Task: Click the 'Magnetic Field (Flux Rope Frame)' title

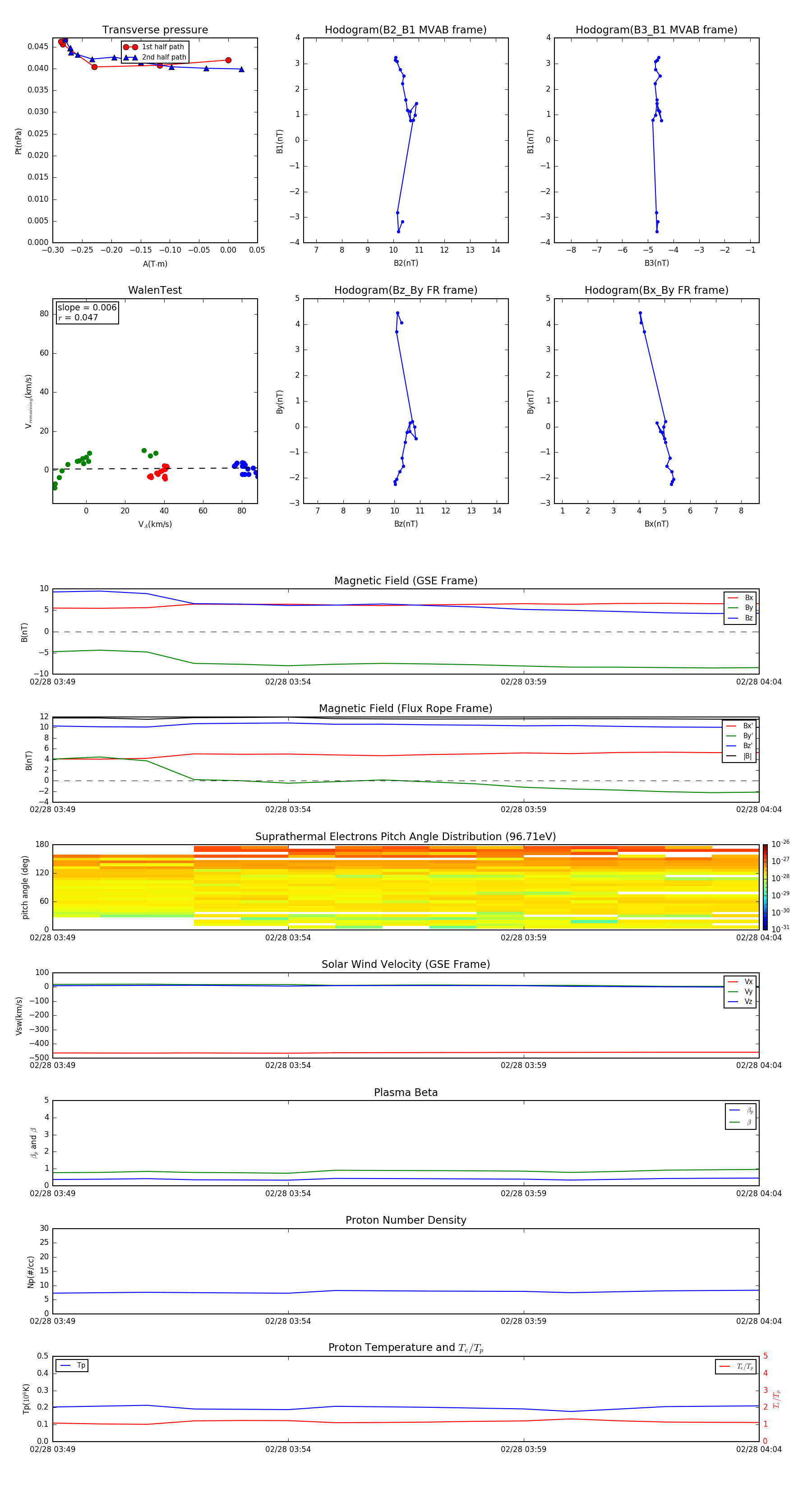Action: pos(406,708)
